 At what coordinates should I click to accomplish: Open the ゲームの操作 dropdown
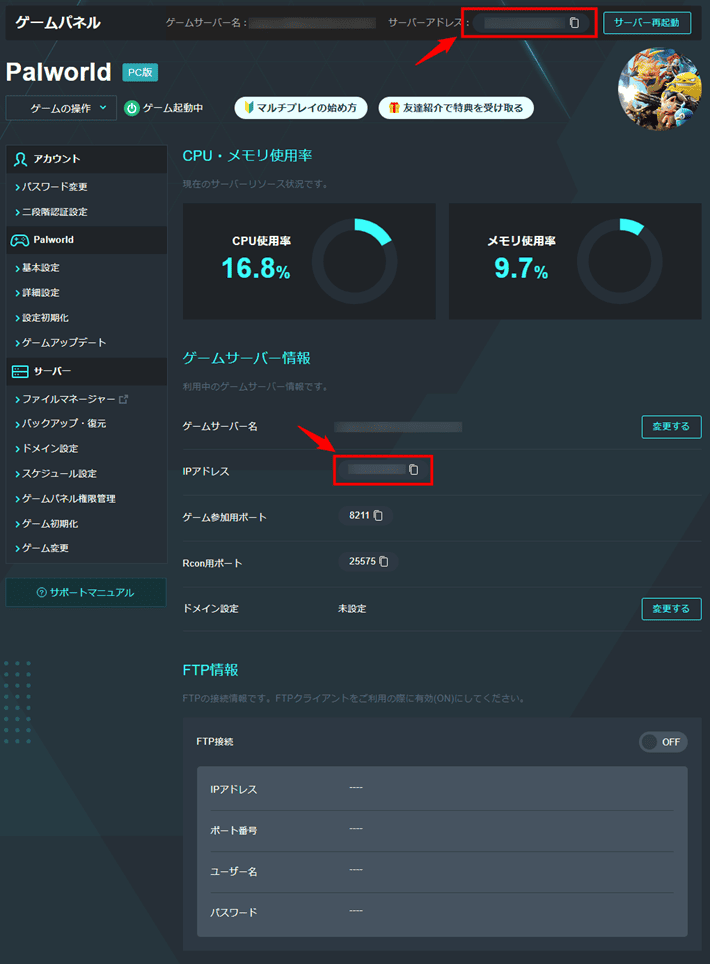pyautogui.click(x=62, y=108)
